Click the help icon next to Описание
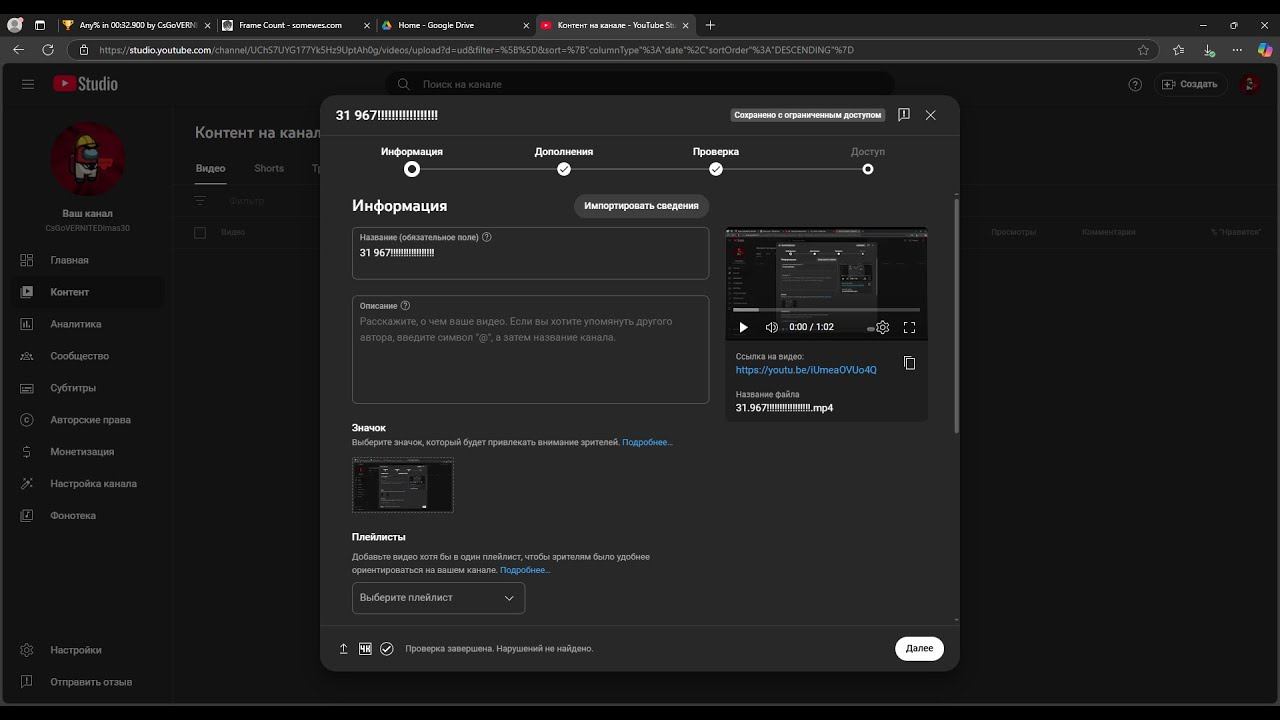The image size is (1280, 720). coord(405,306)
